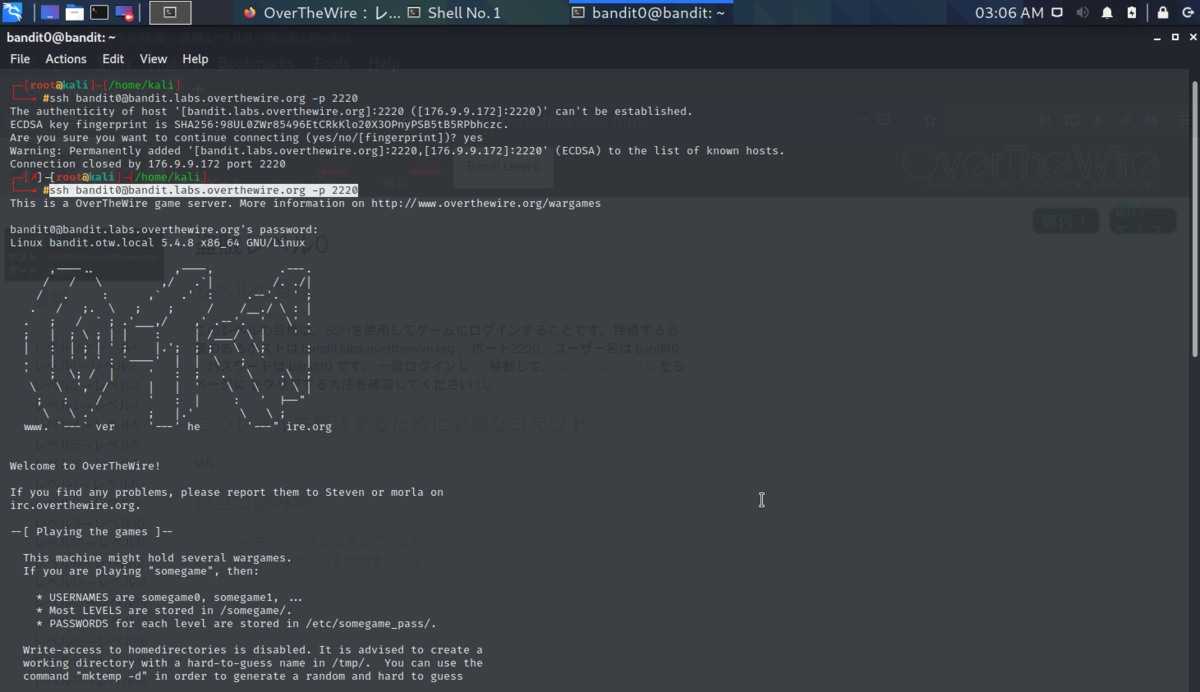This screenshot has width=1200, height=692.
Task: Click the terminal window title bandit0@bandit: ~
Action: [61, 37]
